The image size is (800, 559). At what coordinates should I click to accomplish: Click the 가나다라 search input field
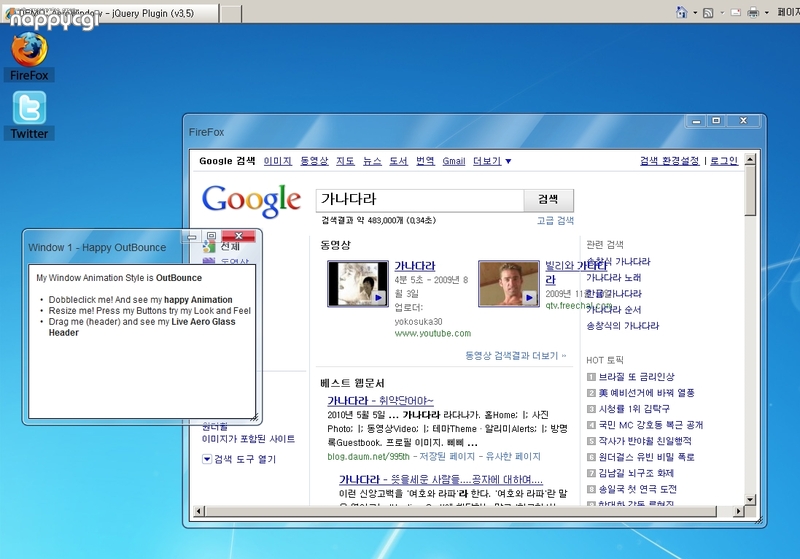click(x=420, y=199)
